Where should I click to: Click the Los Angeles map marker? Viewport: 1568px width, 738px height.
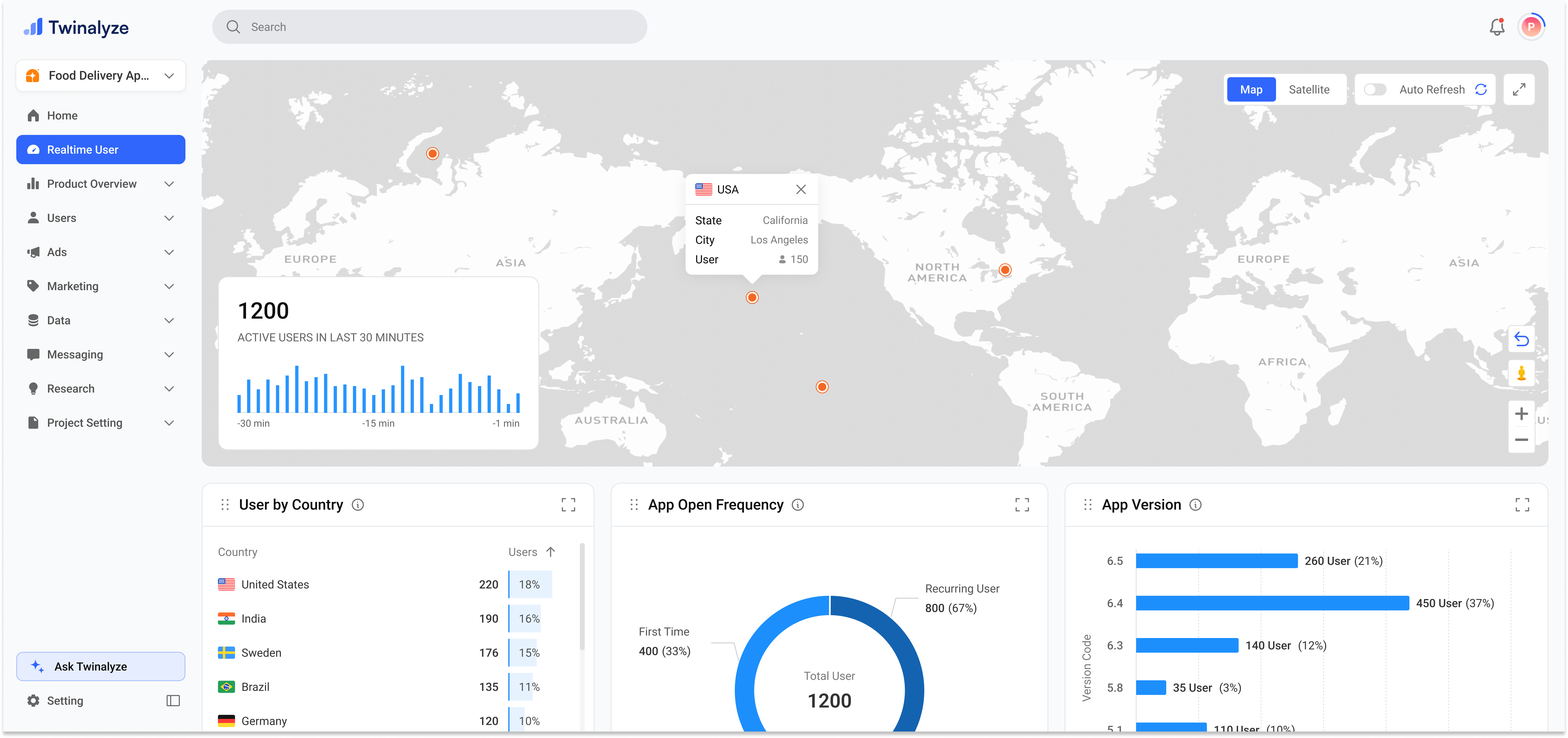click(752, 297)
